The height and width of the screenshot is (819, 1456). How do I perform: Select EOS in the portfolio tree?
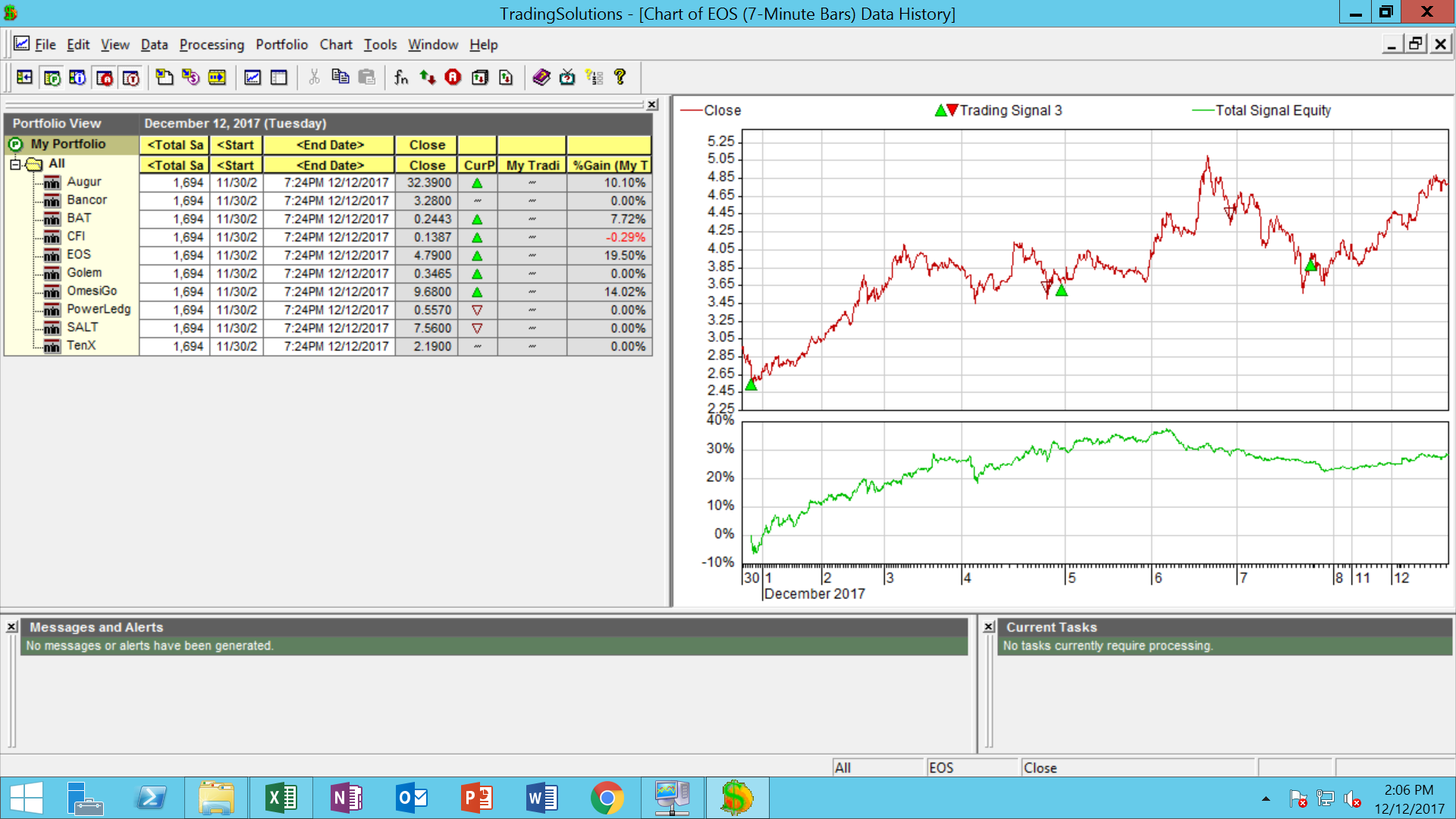click(x=78, y=255)
